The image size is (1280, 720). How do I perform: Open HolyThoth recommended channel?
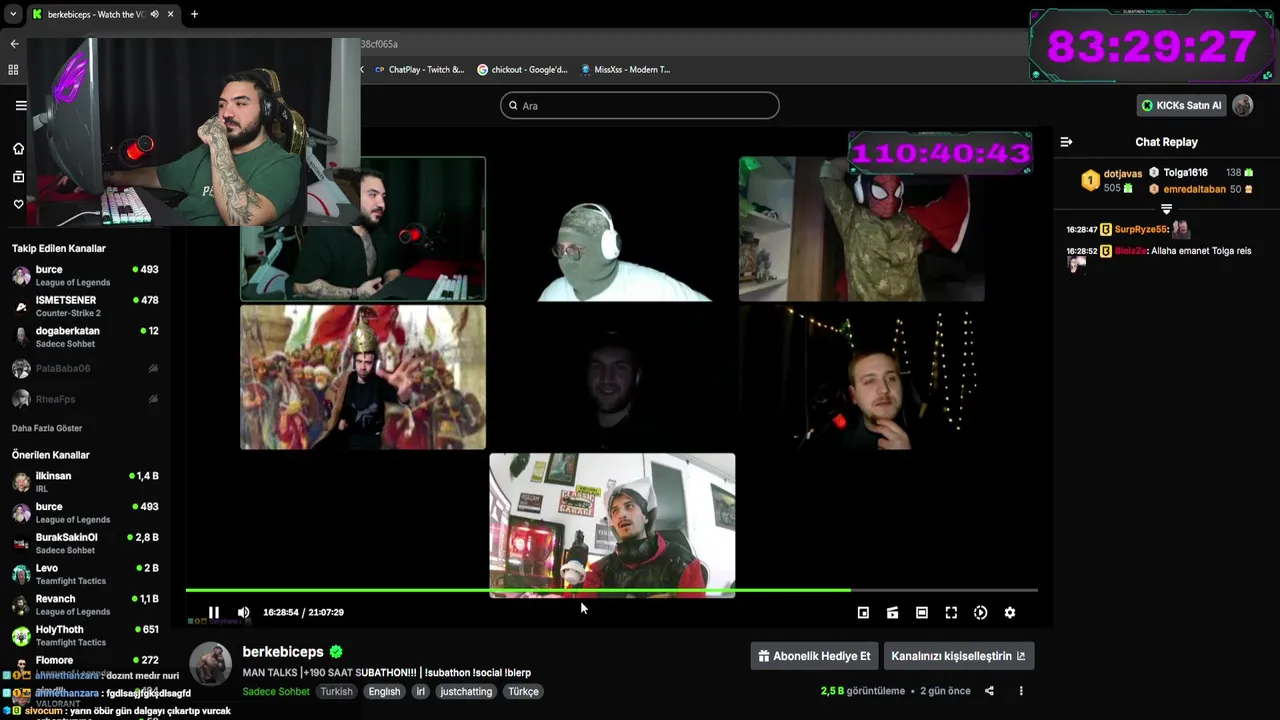[85, 636]
